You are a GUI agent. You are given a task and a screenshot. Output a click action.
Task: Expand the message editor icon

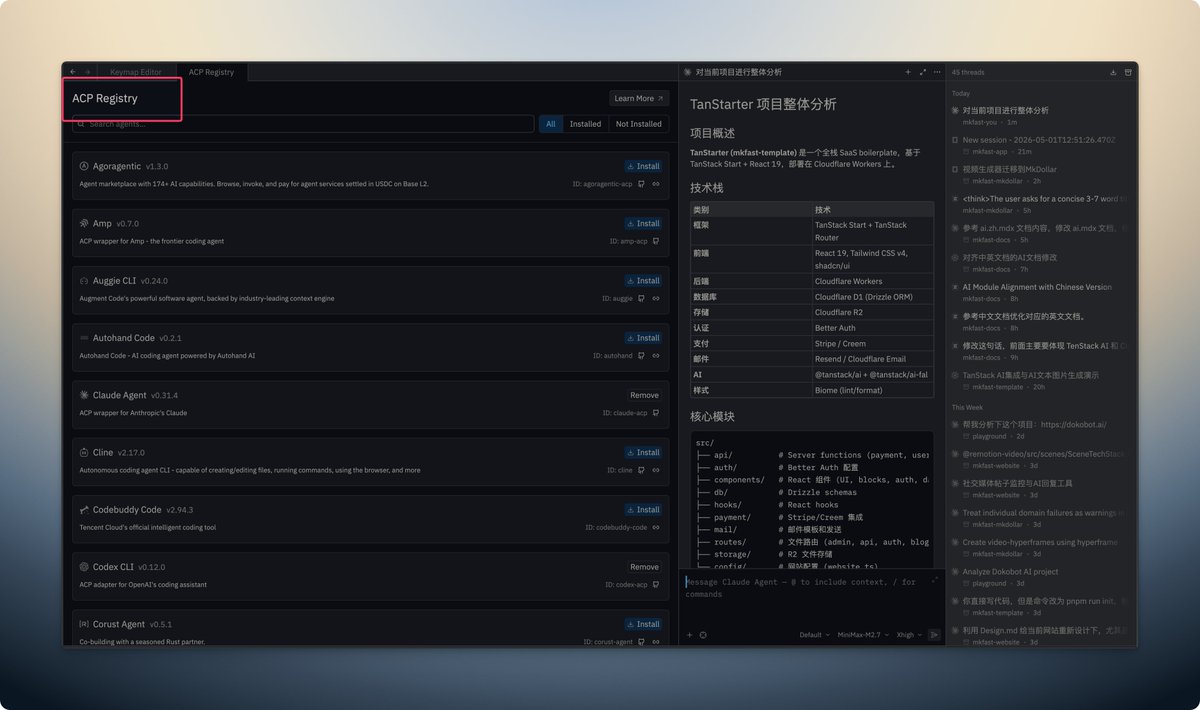935,580
